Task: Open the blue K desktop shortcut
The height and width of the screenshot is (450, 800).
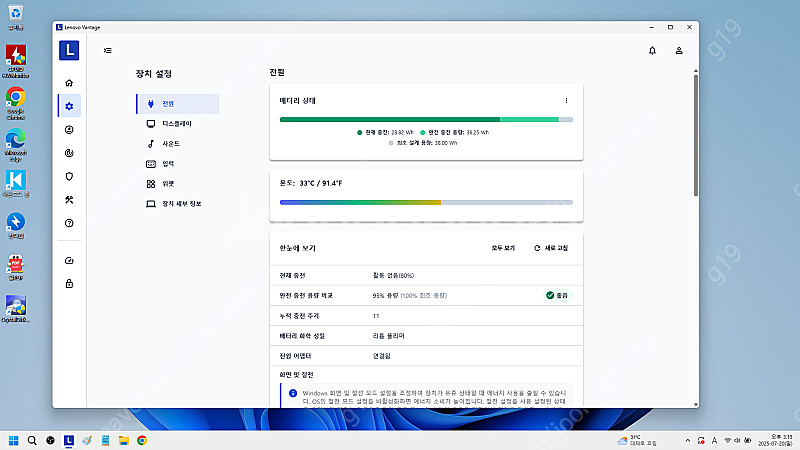Action: (x=16, y=183)
